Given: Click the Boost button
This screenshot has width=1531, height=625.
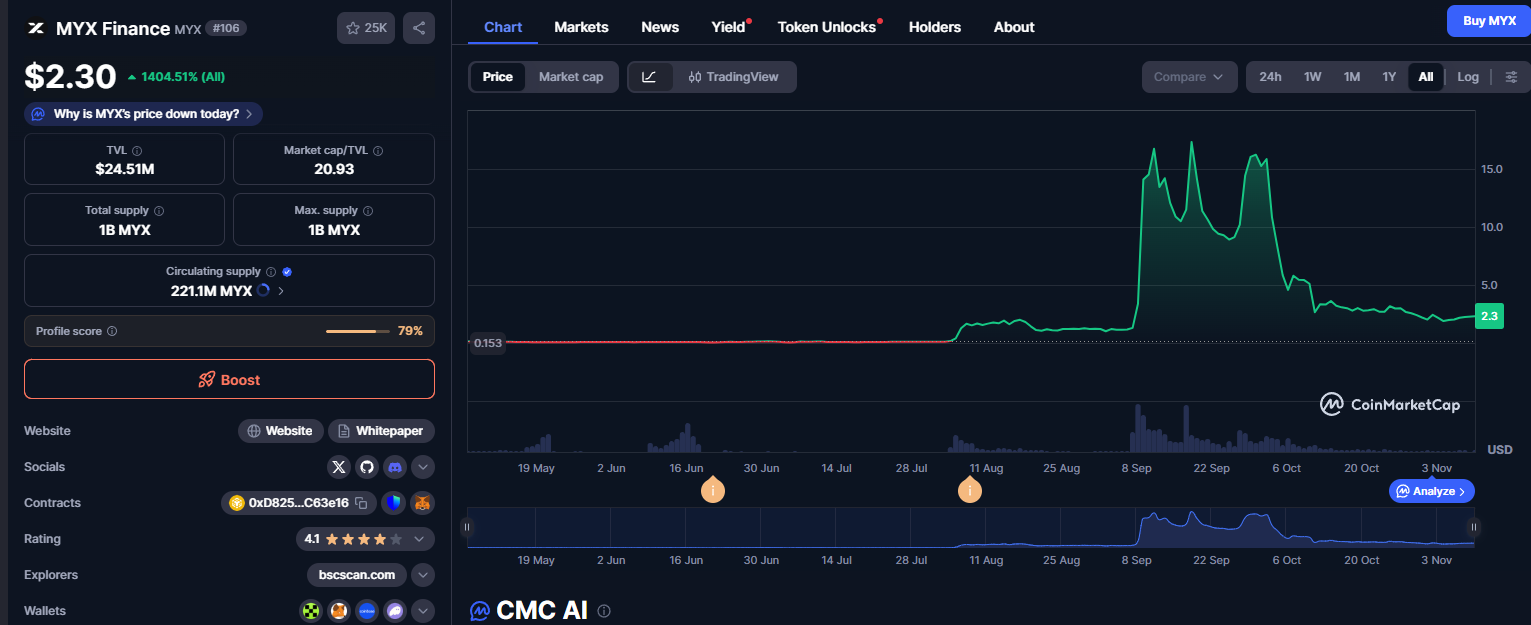Looking at the screenshot, I should pos(229,379).
